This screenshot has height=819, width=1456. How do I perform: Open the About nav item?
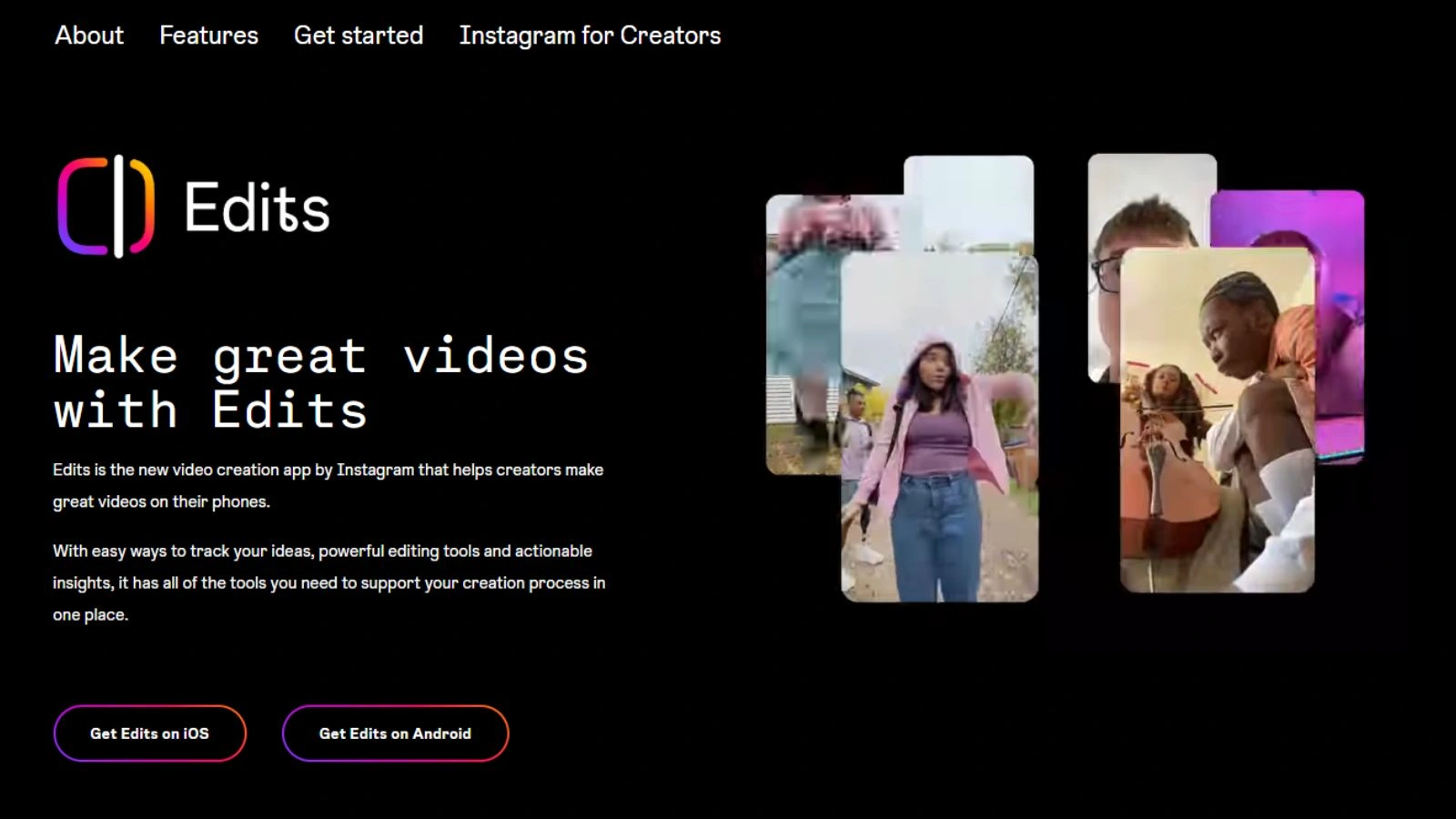(89, 35)
